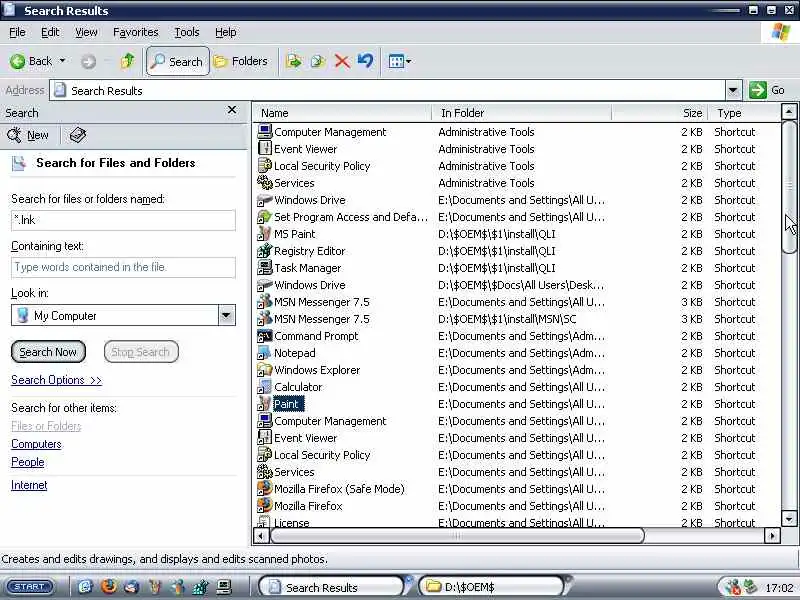Screen dimensions: 800x600
Task: Select Services icon in Administrative Tools row
Action: 264,183
